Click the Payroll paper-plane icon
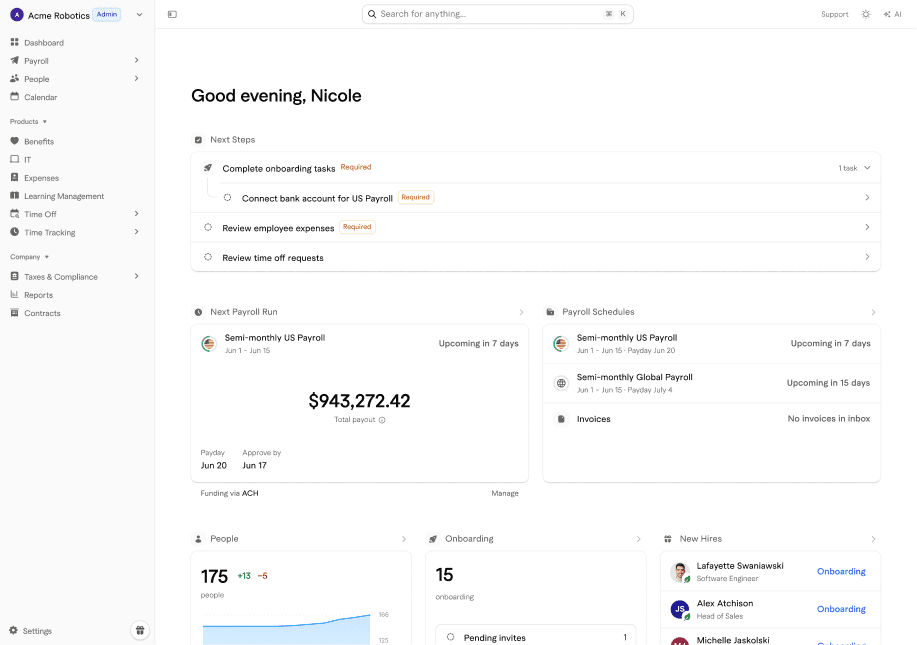Image resolution: width=917 pixels, height=645 pixels. tap(15, 60)
